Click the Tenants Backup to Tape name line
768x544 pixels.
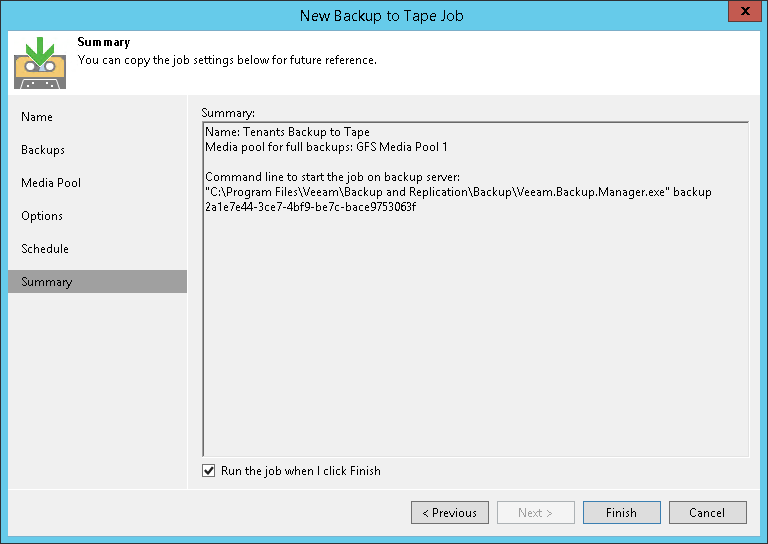pos(287,132)
